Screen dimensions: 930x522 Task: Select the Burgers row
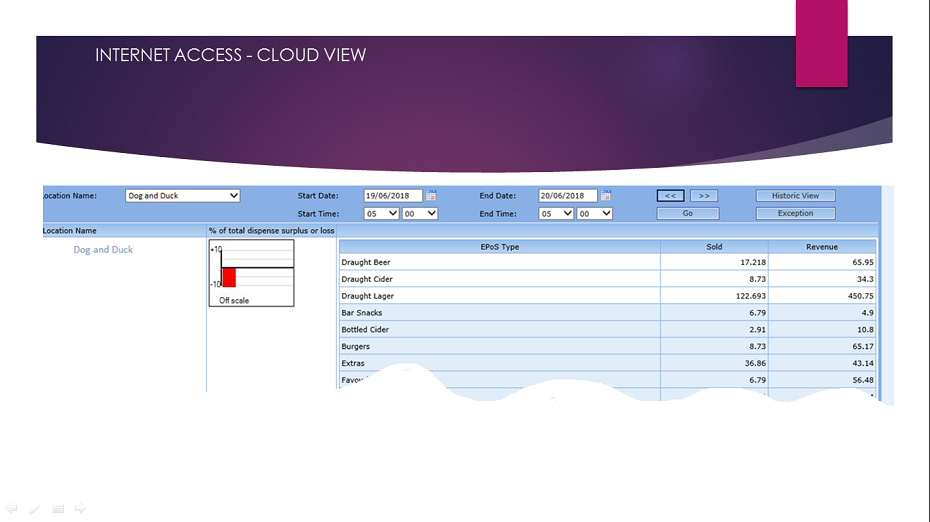coord(607,346)
